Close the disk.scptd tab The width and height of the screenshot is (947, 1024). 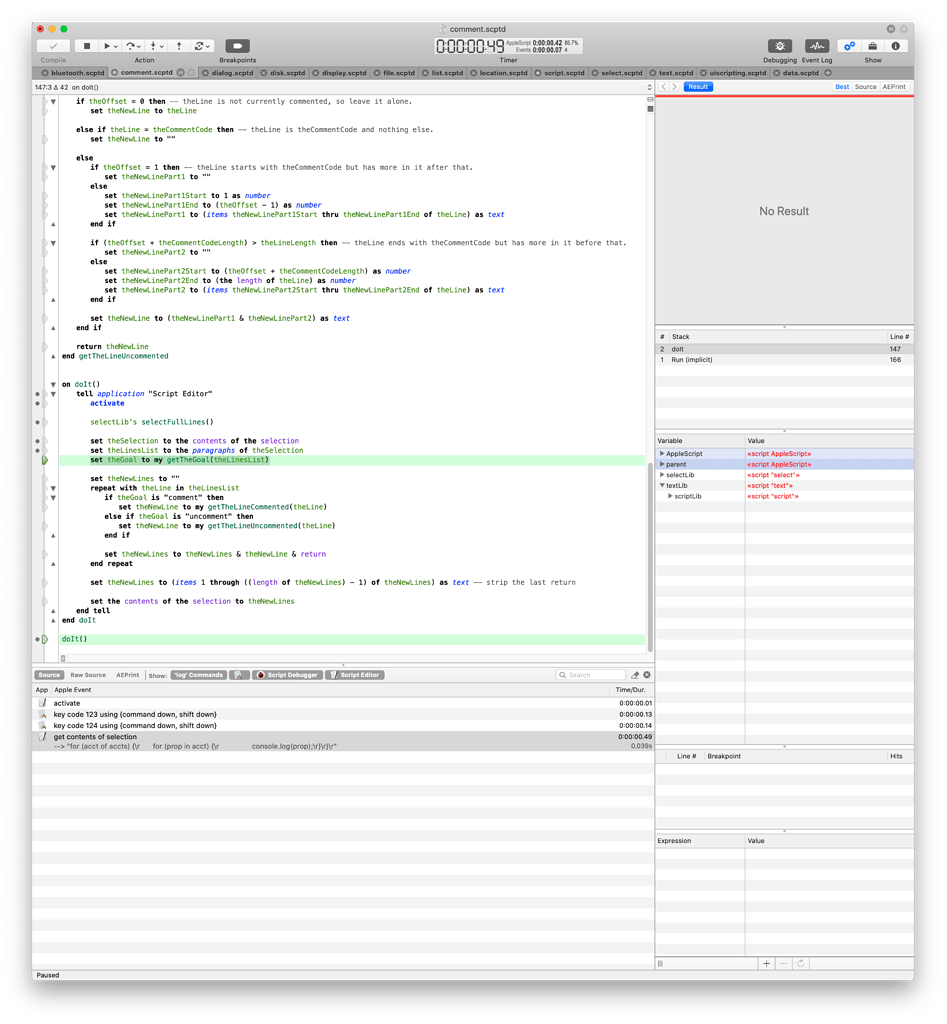[264, 73]
